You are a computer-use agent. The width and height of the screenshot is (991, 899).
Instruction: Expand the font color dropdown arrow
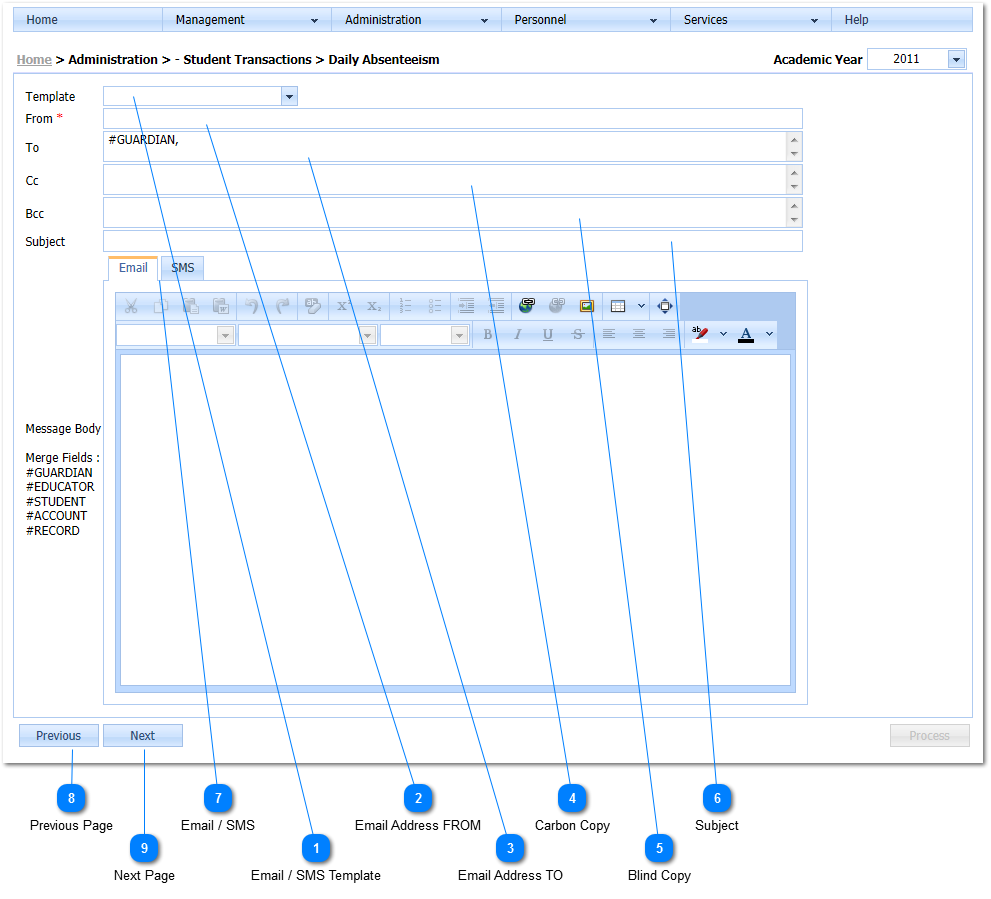pos(769,334)
